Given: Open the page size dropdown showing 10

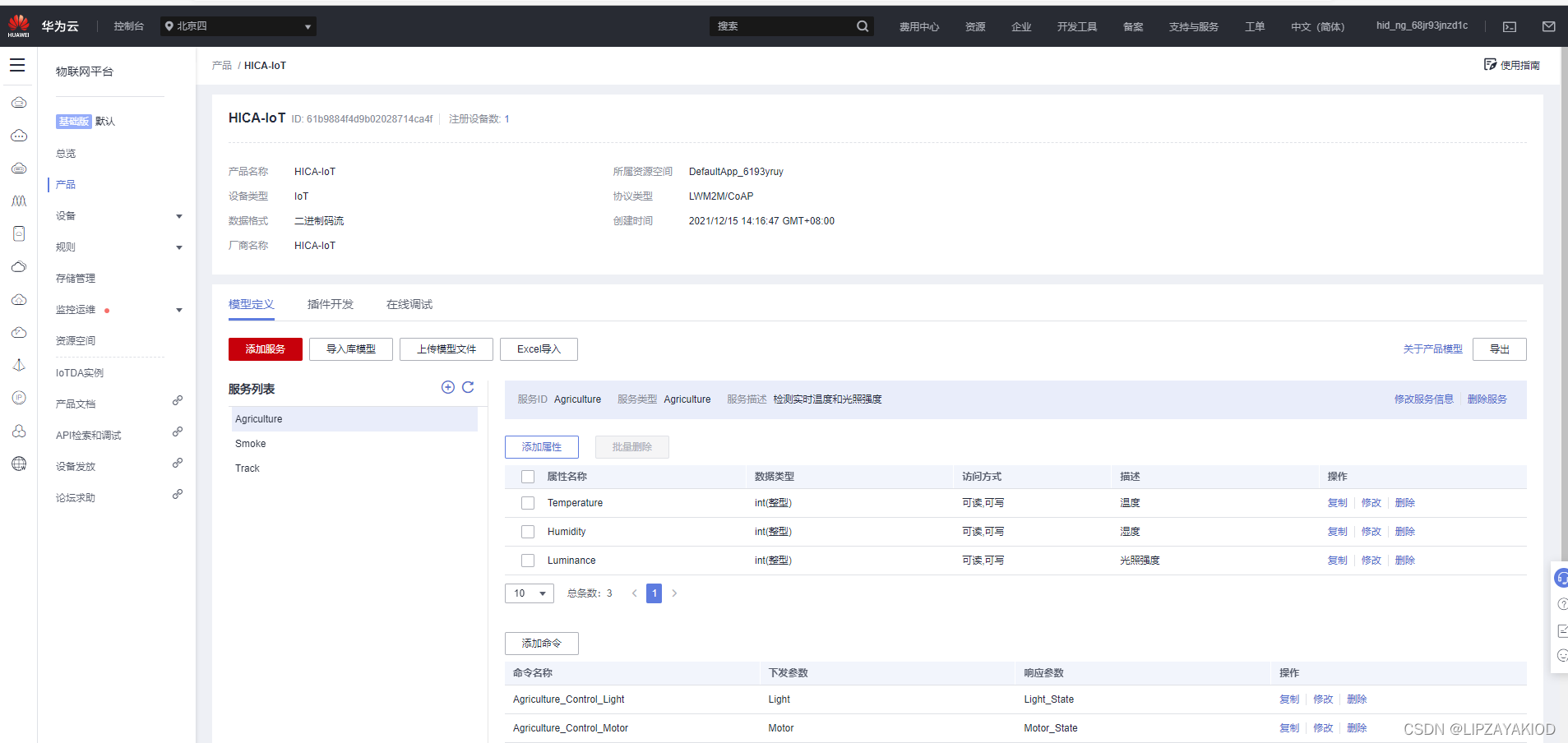Looking at the screenshot, I should pyautogui.click(x=530, y=593).
